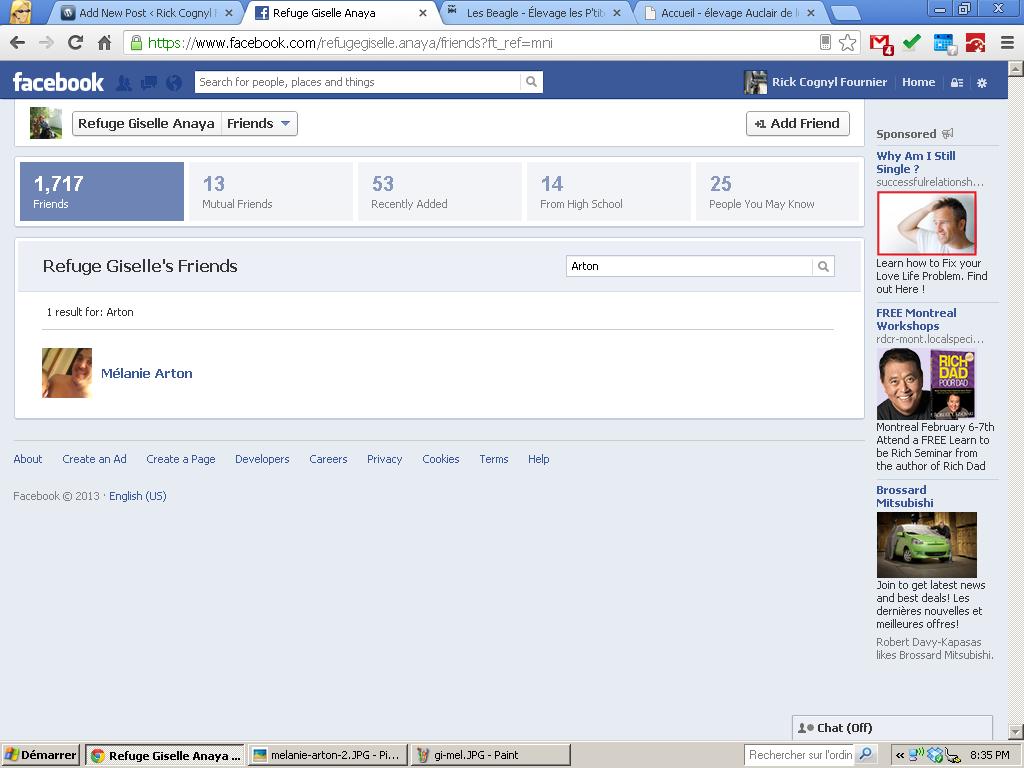Click the About footer link
1024x768 pixels.
pos(27,459)
